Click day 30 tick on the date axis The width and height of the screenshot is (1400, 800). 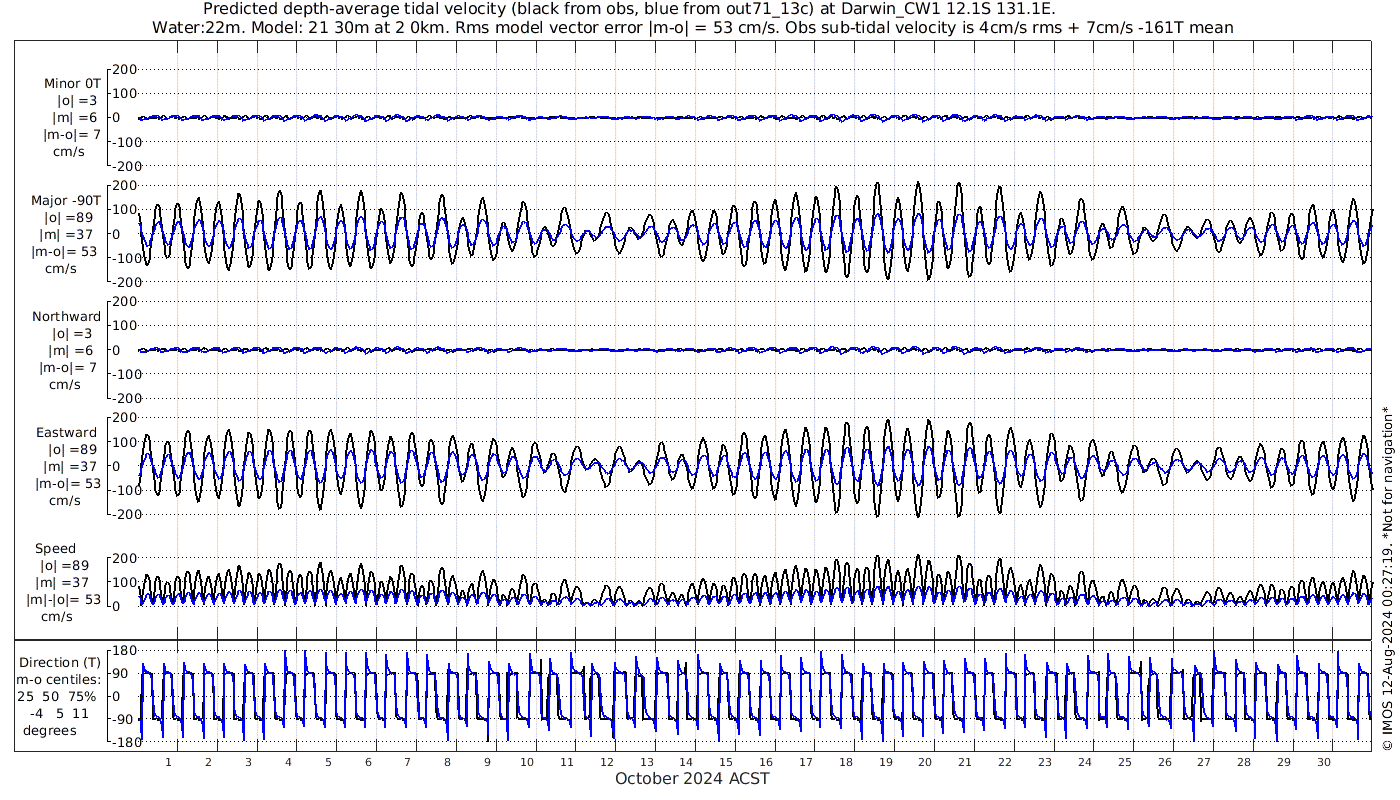click(1323, 762)
